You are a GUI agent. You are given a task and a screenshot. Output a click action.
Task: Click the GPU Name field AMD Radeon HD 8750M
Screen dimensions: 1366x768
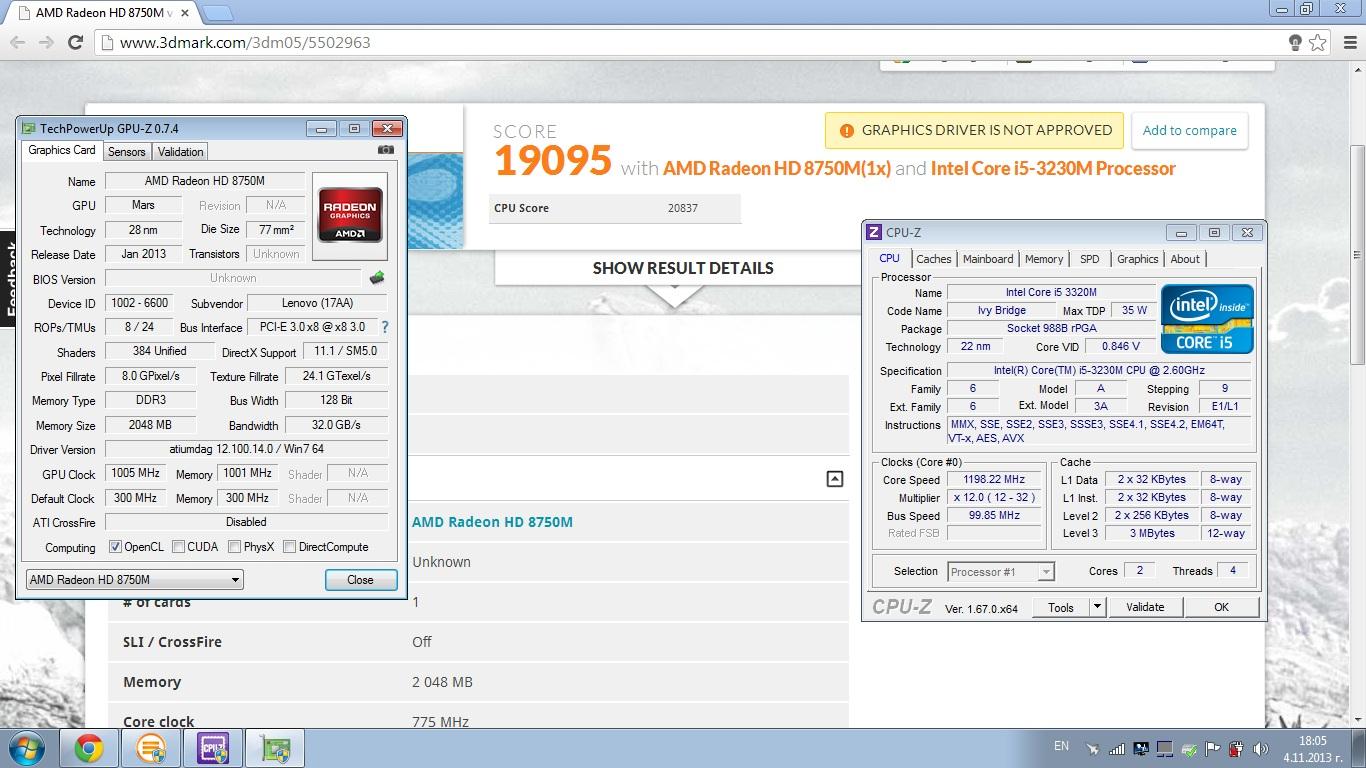pos(205,181)
